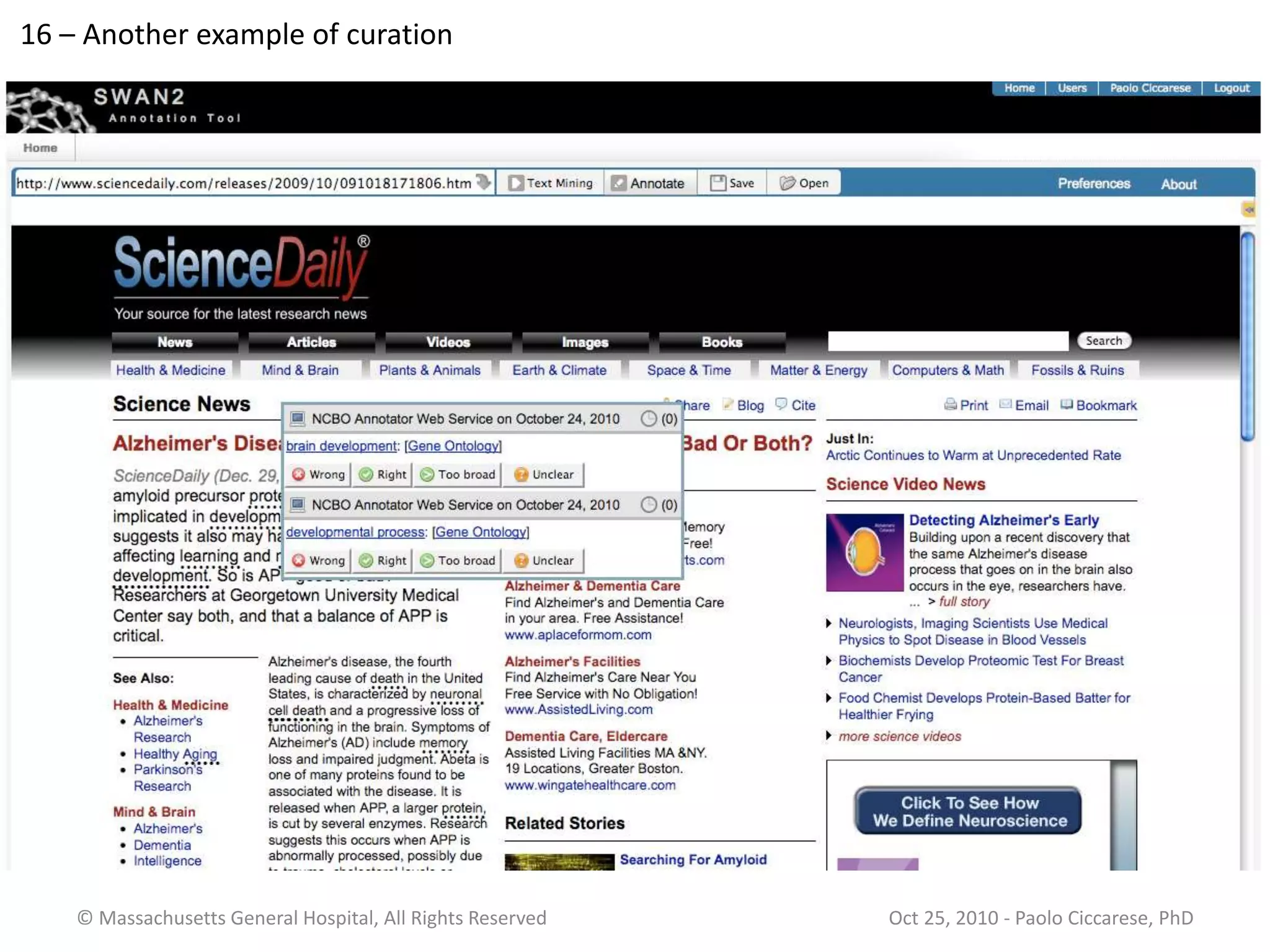Log out of SWAN2
Screen dimensions: 1270x952
coord(1231,88)
